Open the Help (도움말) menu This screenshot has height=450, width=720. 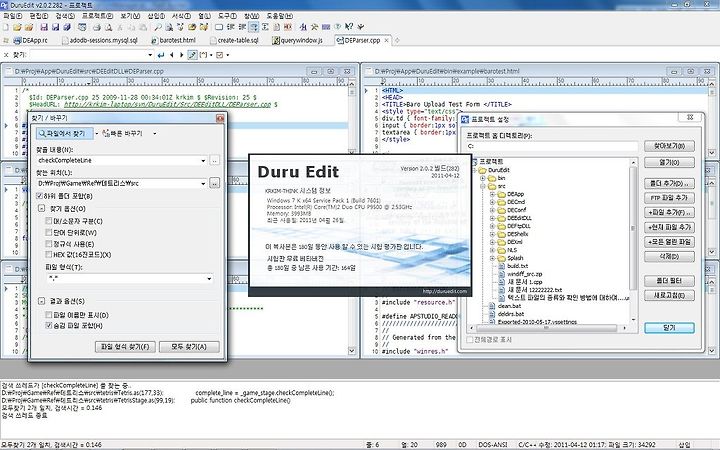coord(279,16)
